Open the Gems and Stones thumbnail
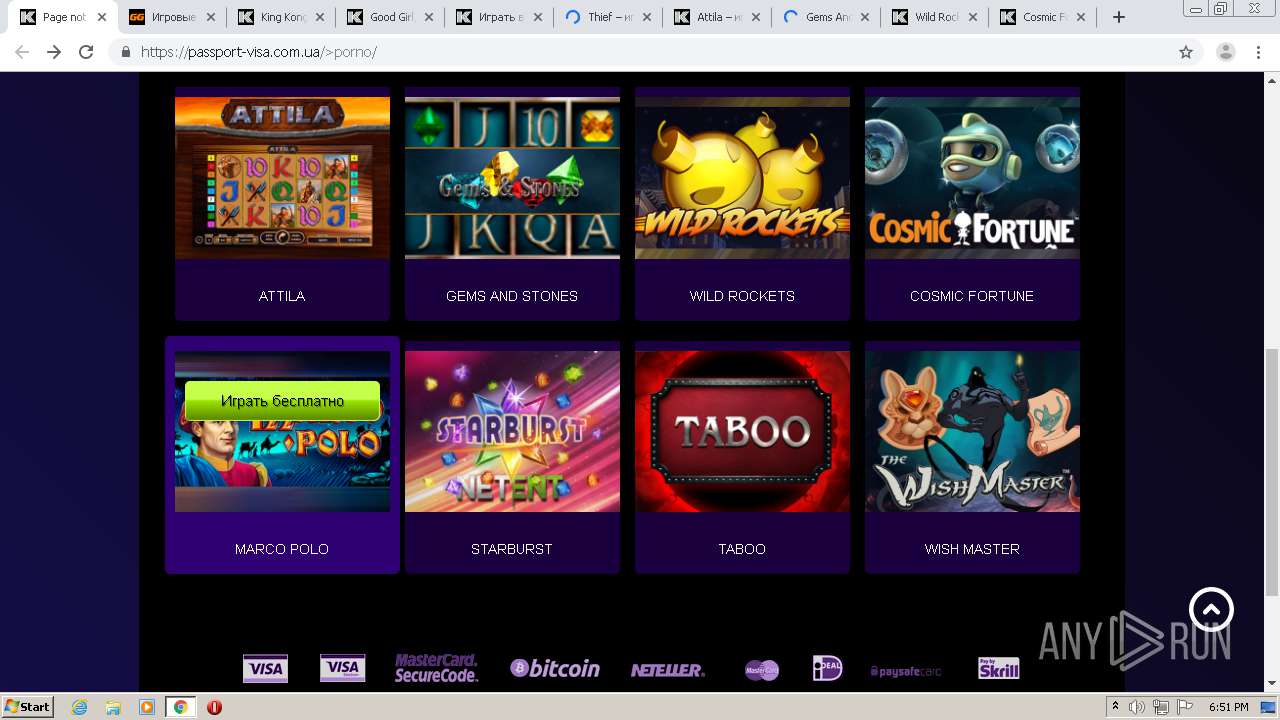The image size is (1280, 720). click(512, 178)
